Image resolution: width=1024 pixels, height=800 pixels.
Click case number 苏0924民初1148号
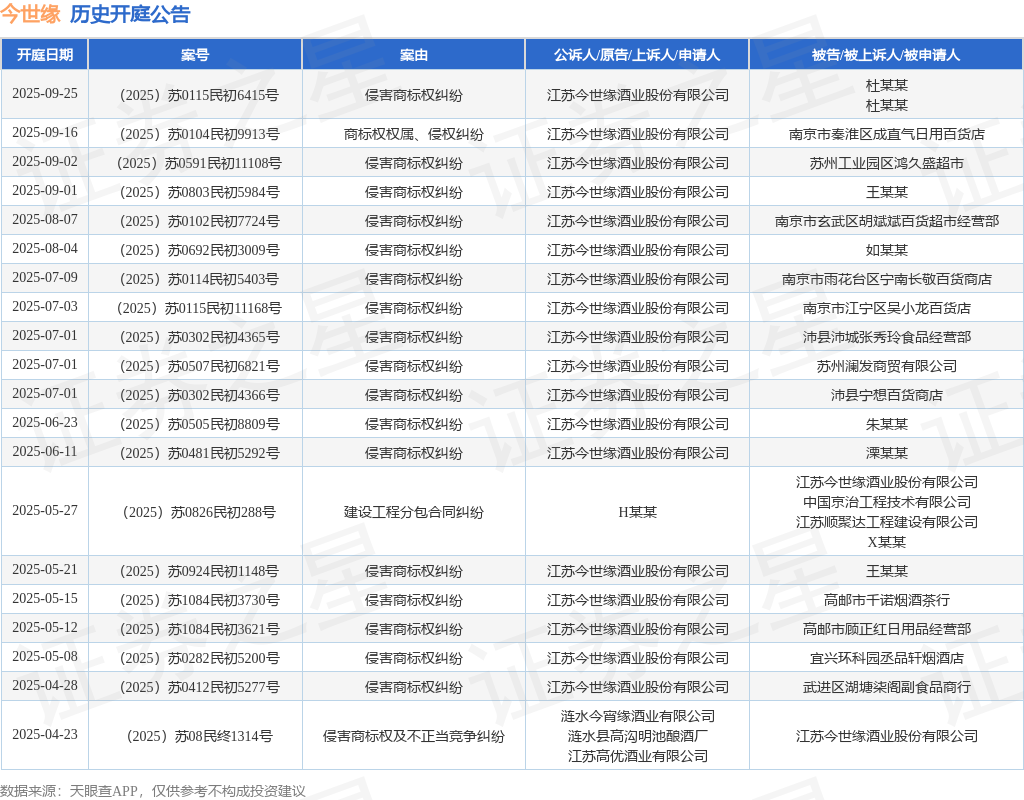coord(199,571)
